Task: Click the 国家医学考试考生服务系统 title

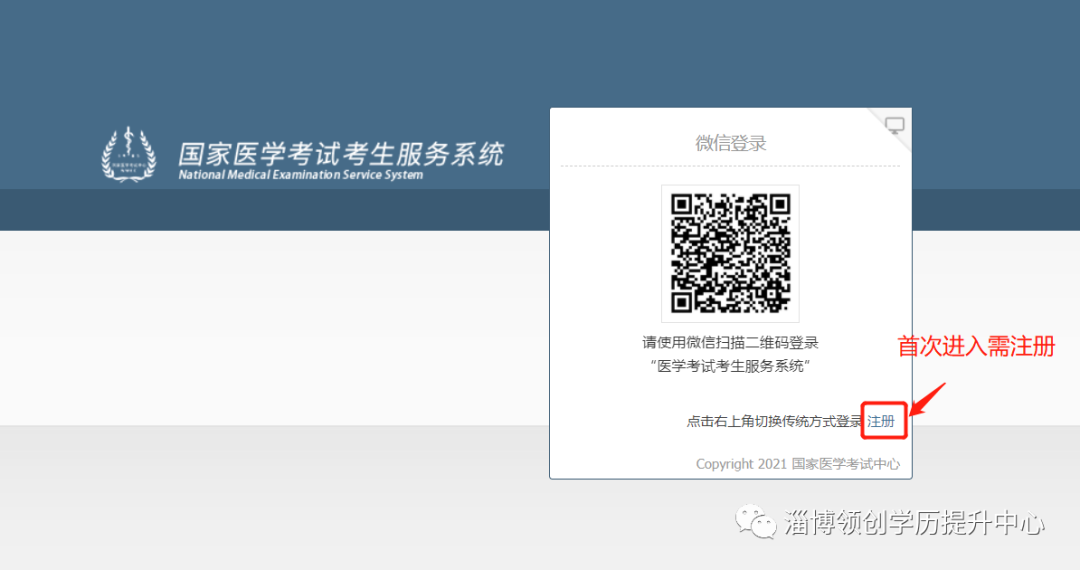Action: (x=341, y=154)
